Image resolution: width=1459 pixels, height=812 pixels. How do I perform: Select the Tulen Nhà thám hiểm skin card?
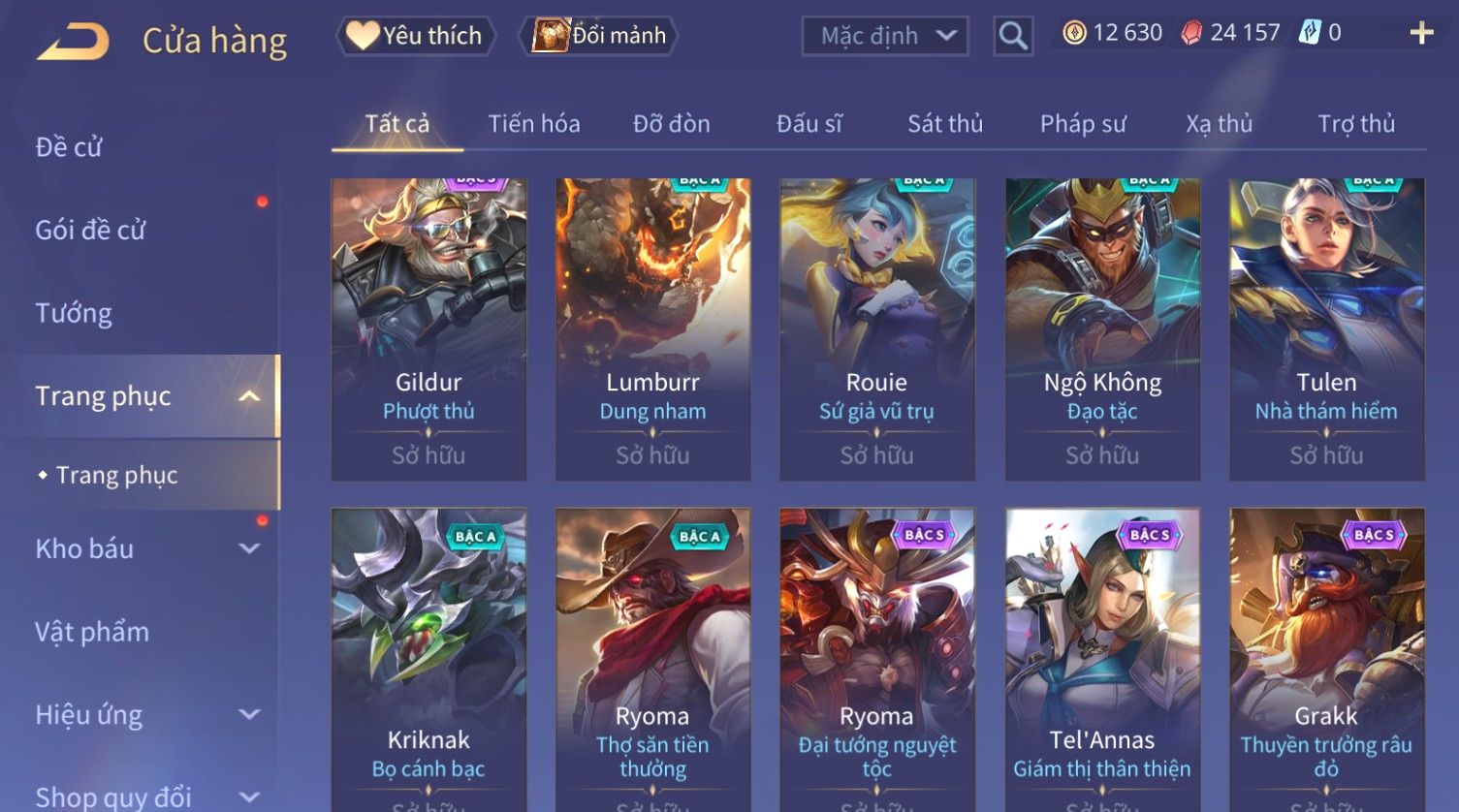1326,329
